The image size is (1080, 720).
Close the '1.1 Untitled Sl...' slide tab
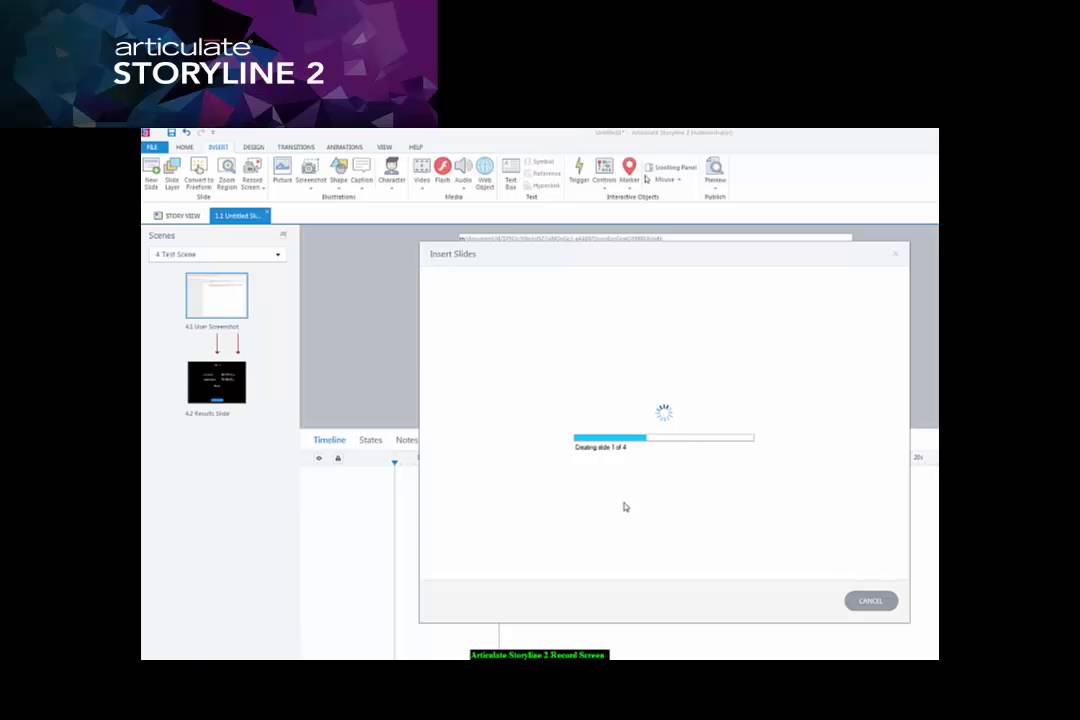267,211
